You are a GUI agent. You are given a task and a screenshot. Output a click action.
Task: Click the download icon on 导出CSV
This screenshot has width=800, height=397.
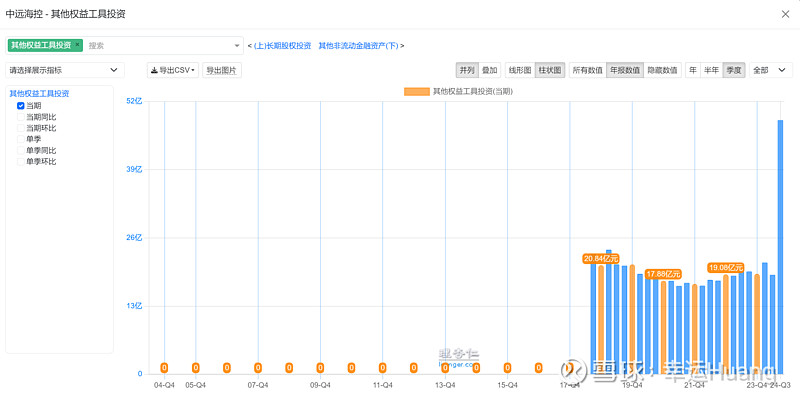154,70
